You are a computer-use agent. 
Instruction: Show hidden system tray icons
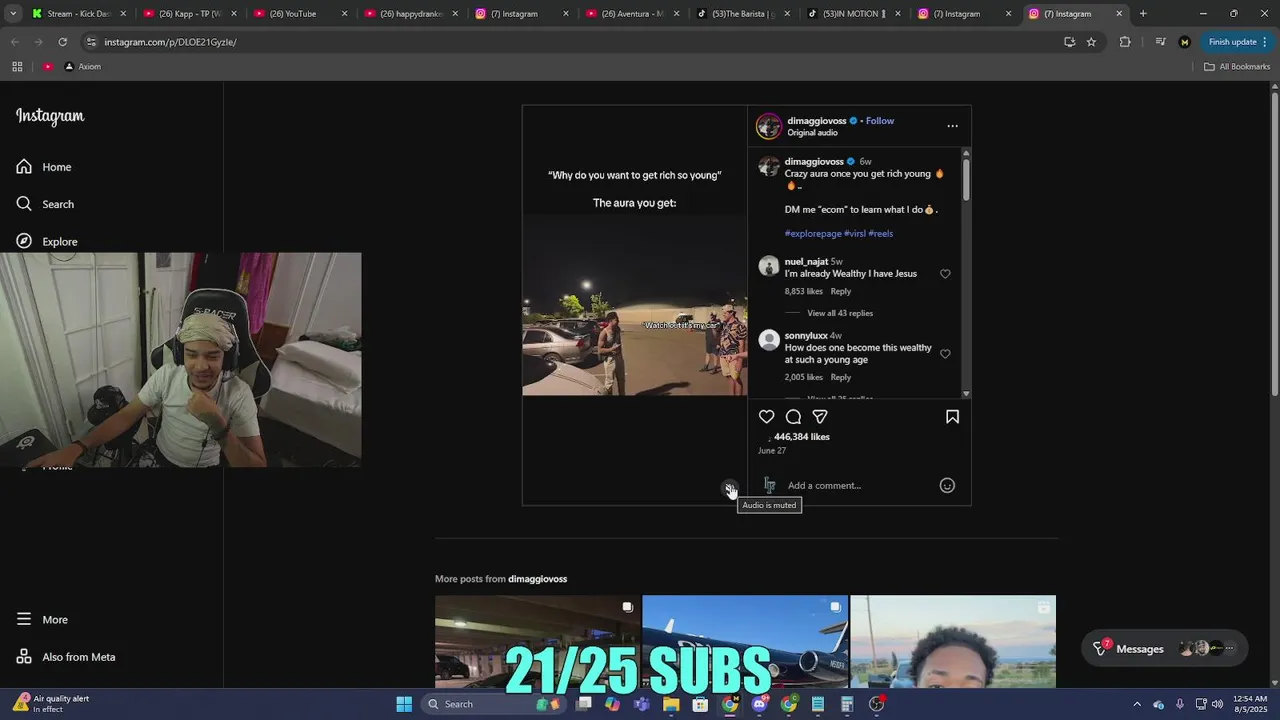pyautogui.click(x=1137, y=704)
